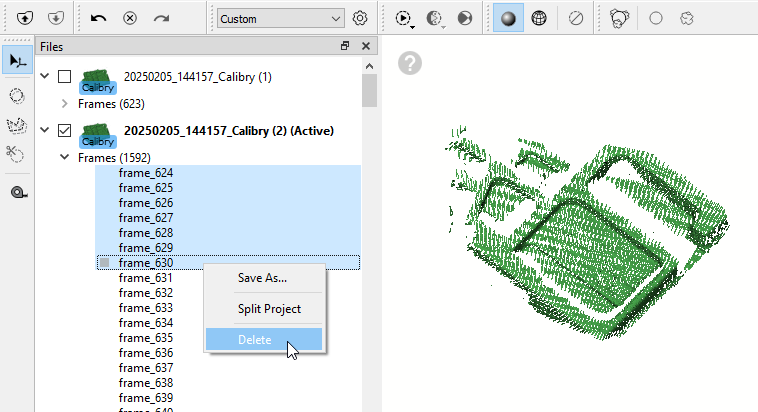Viewport: 758px width, 412px height.
Task: Select project 20250205_144157_Calibry (1)
Action: pos(198,77)
